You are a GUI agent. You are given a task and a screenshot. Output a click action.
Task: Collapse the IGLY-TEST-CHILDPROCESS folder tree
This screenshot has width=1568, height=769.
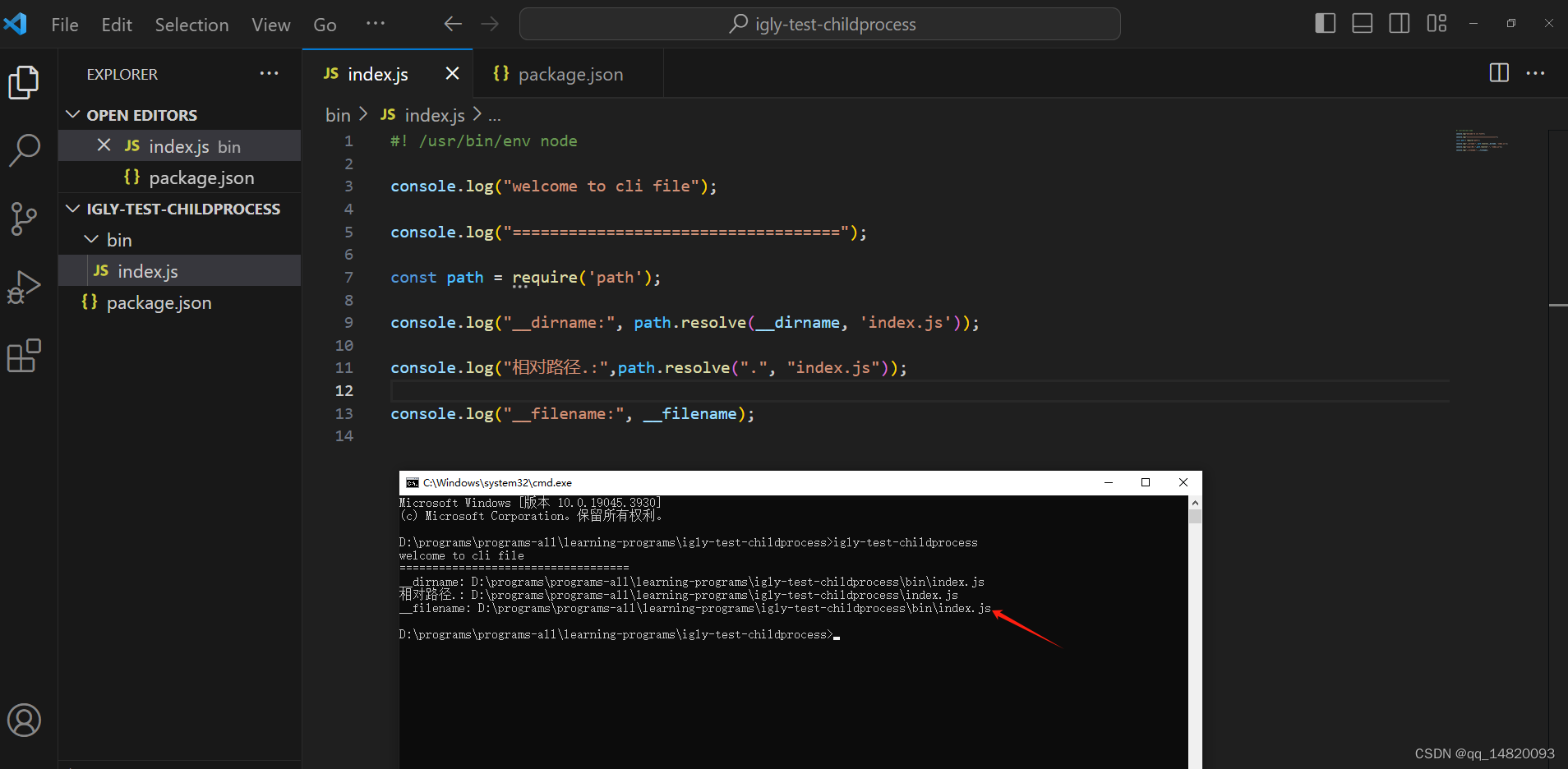pos(73,209)
